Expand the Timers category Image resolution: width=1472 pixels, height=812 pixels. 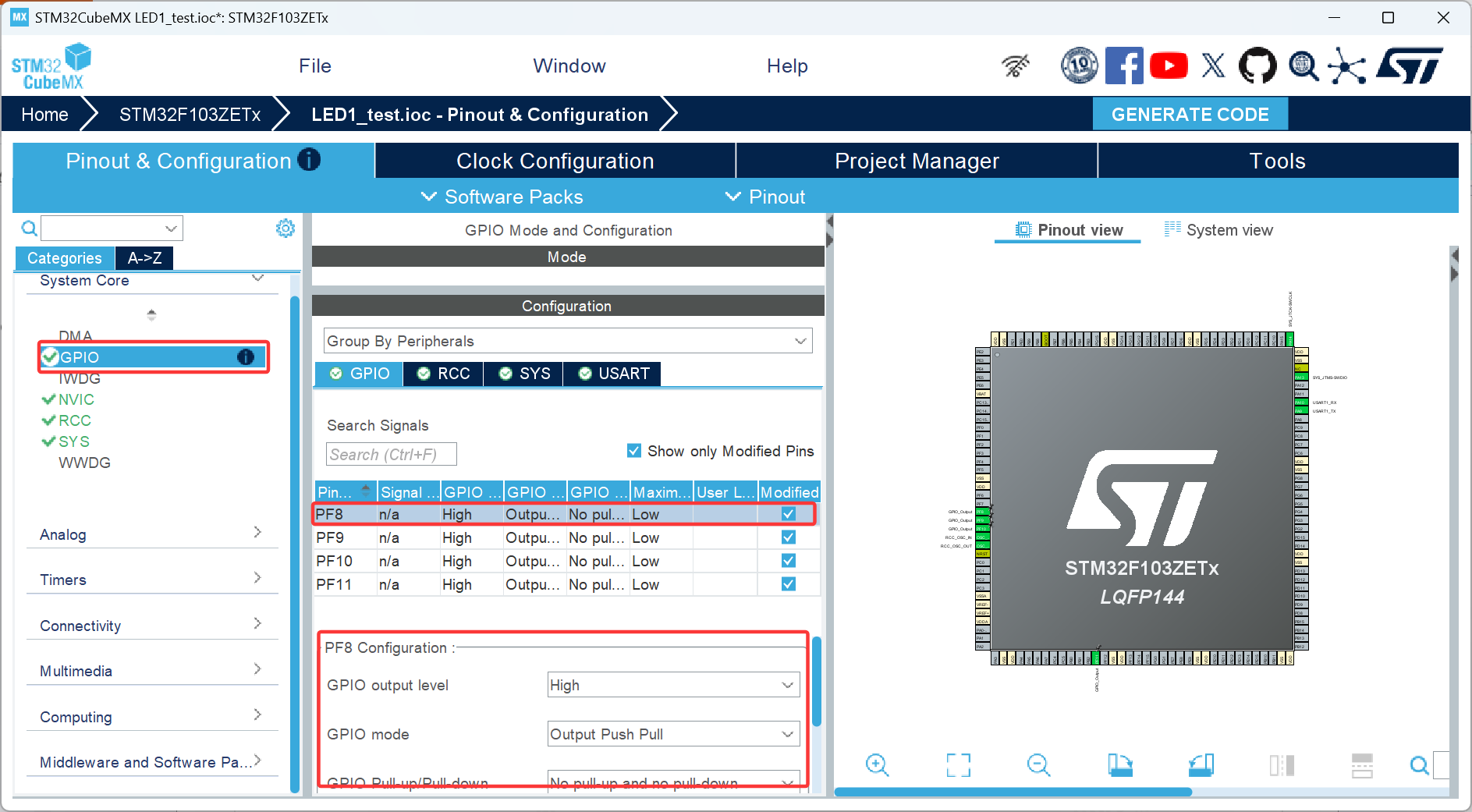click(x=152, y=580)
